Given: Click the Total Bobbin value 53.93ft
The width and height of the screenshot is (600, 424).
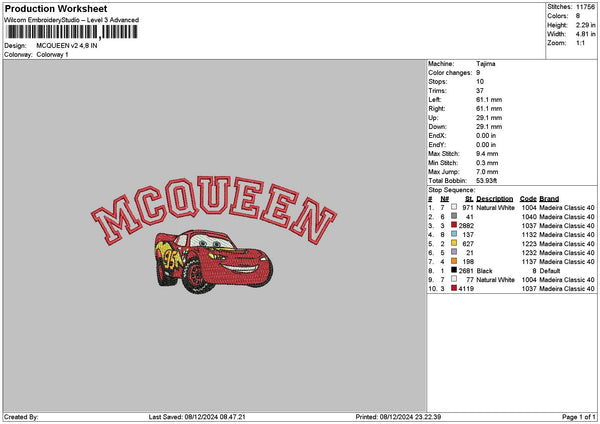Looking at the screenshot, I should pos(486,181).
